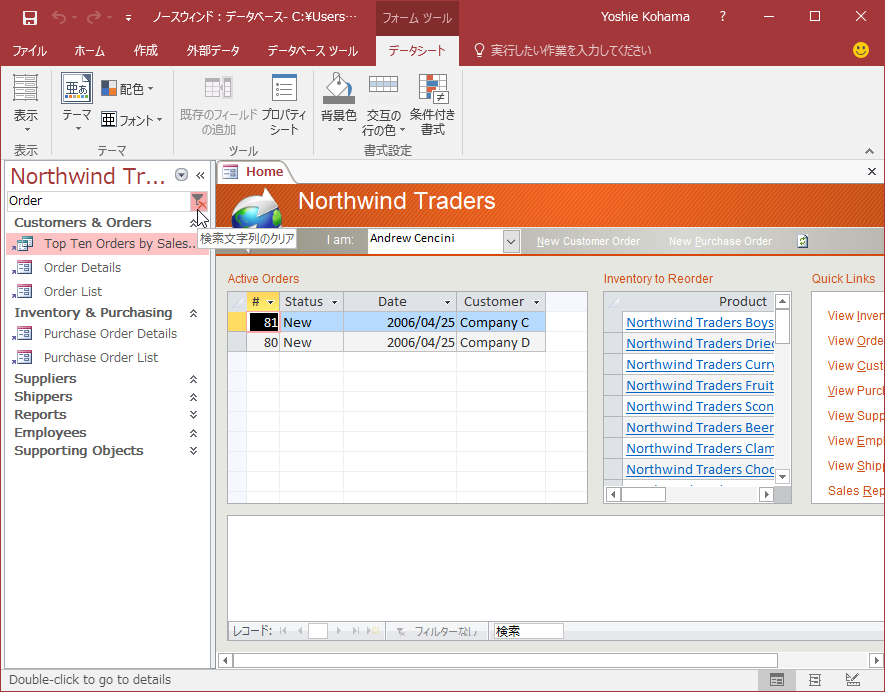This screenshot has width=885, height=692.
Task: Open the 外部データ ribbon tab
Action: click(213, 51)
